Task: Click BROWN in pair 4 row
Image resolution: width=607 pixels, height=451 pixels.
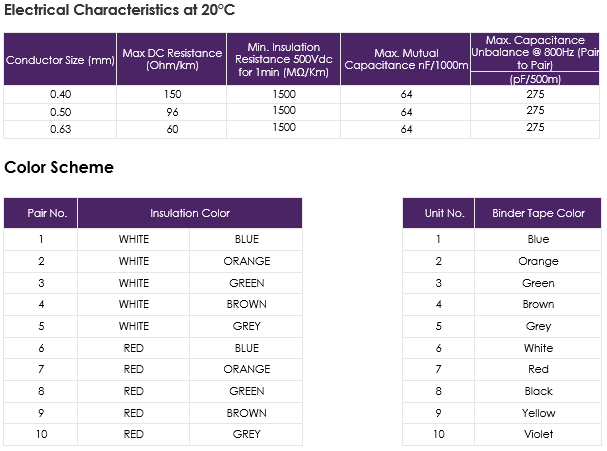Action: 247,304
